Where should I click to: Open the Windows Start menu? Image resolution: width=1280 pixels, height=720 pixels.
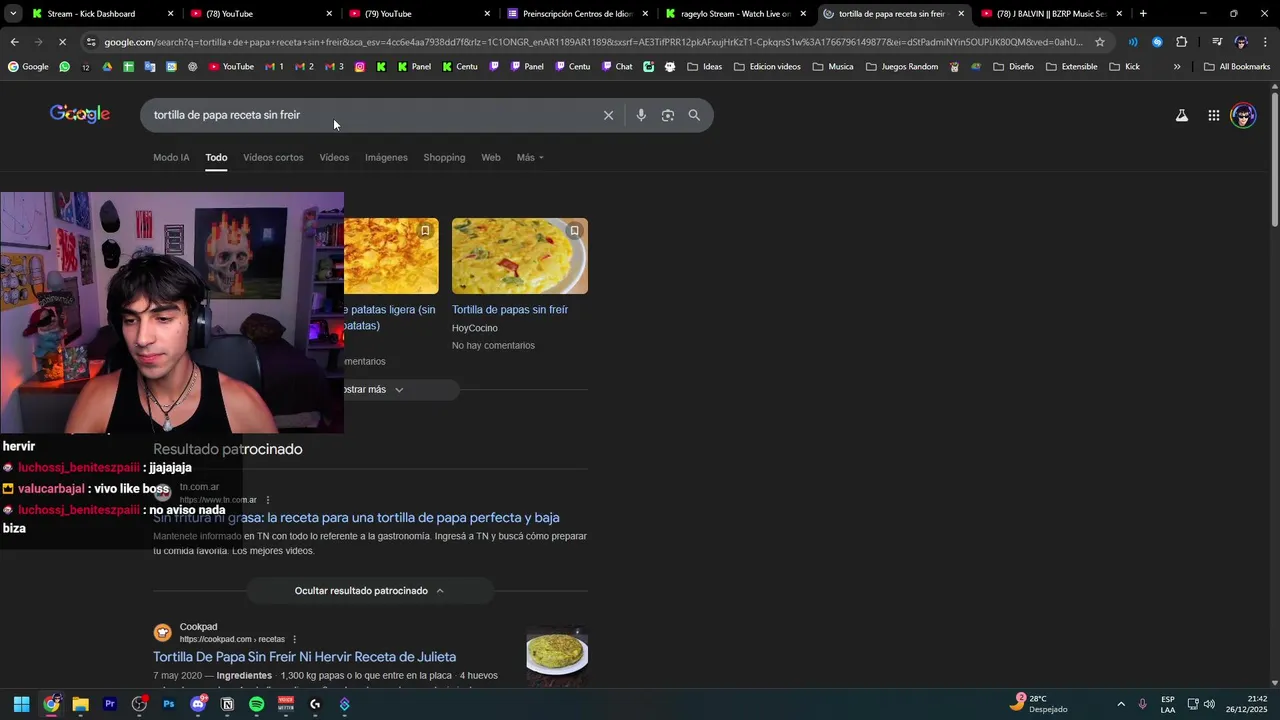tap(21, 704)
